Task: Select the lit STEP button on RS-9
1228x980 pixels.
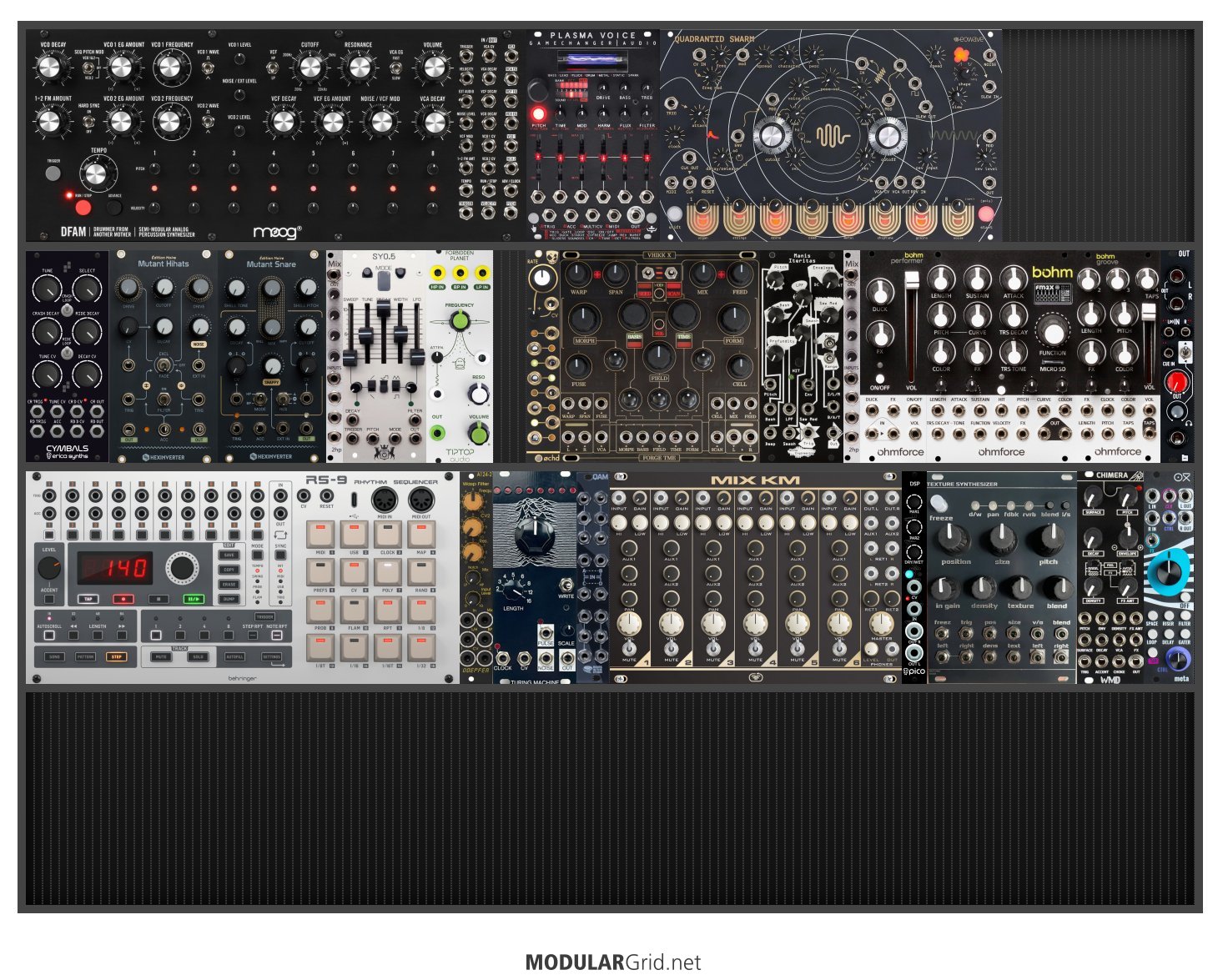Action: click(x=117, y=657)
